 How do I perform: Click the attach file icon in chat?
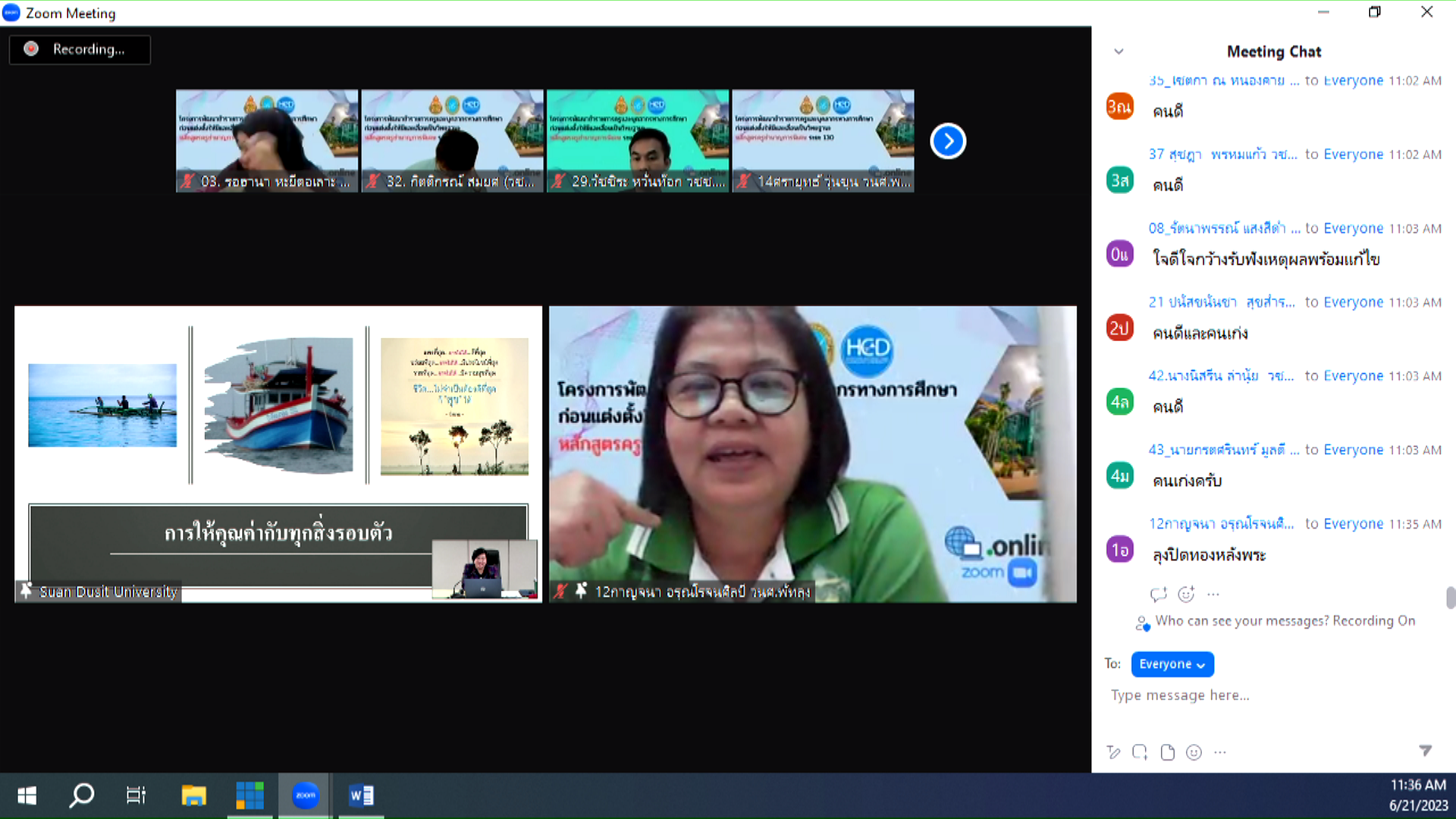pyautogui.click(x=1168, y=752)
